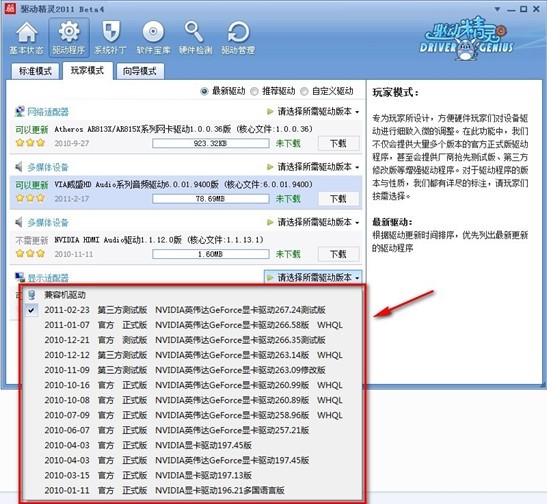The width and height of the screenshot is (547, 504).
Task: Choose the 2011-02-23 GeForce 267.24测试版 entry
Action: 192,310
